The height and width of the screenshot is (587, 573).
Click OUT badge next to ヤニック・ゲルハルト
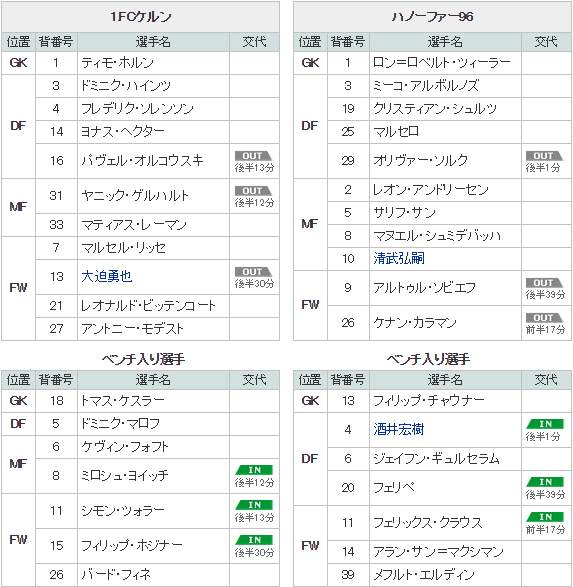tap(253, 191)
